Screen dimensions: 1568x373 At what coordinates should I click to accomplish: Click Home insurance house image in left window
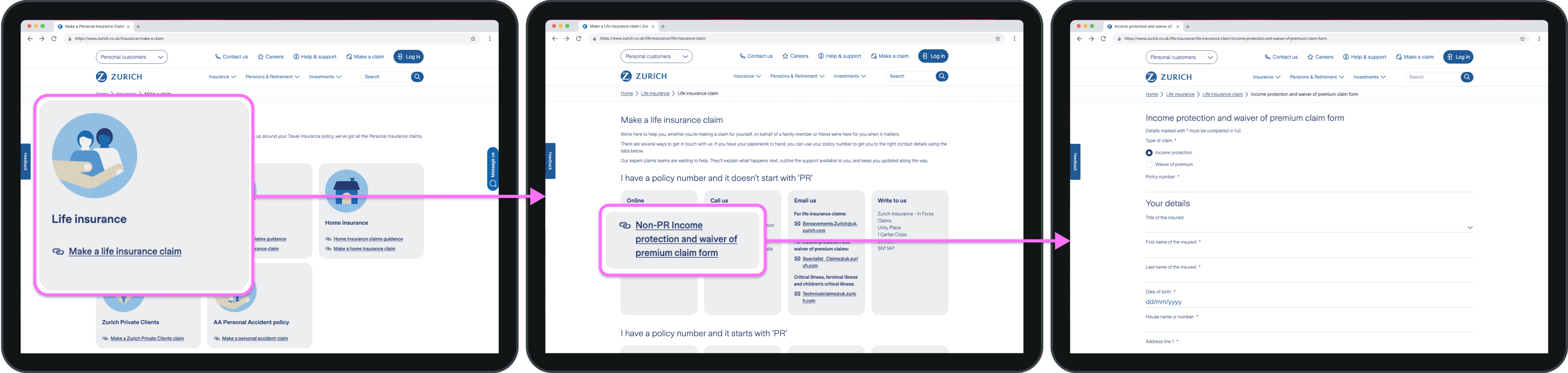pyautogui.click(x=347, y=191)
